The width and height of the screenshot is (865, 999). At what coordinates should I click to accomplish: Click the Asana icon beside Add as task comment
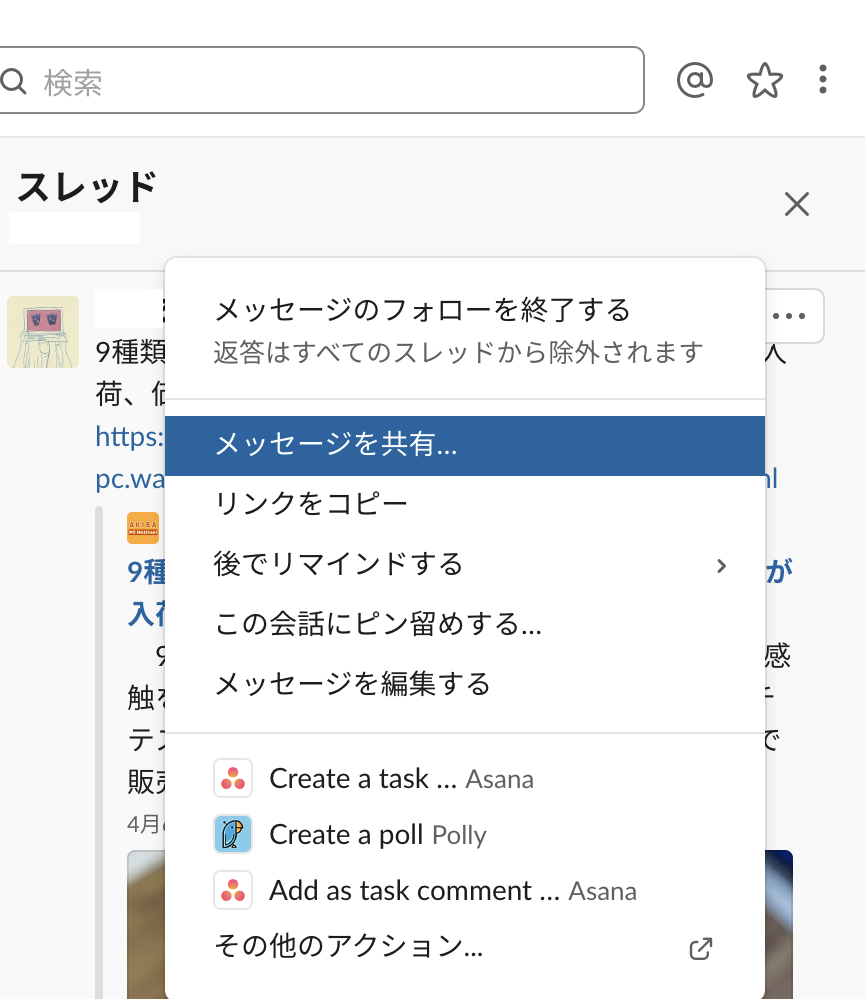coord(233,890)
